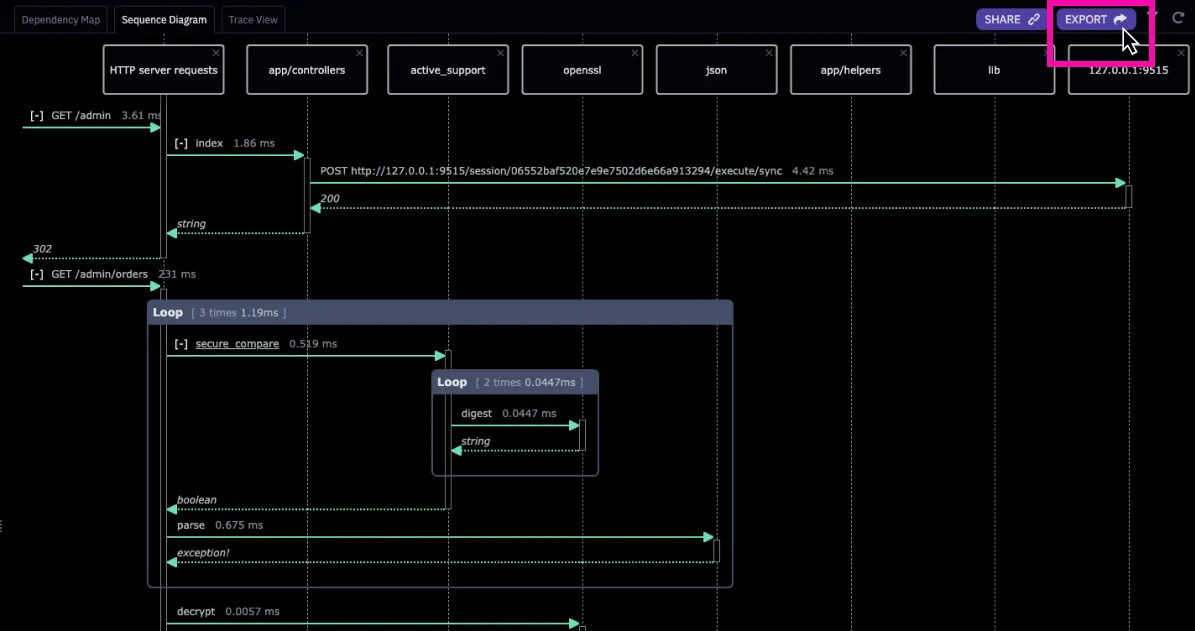This screenshot has height=631, width=1195.
Task: Click the 'exception!' return label
Action: pyautogui.click(x=203, y=553)
